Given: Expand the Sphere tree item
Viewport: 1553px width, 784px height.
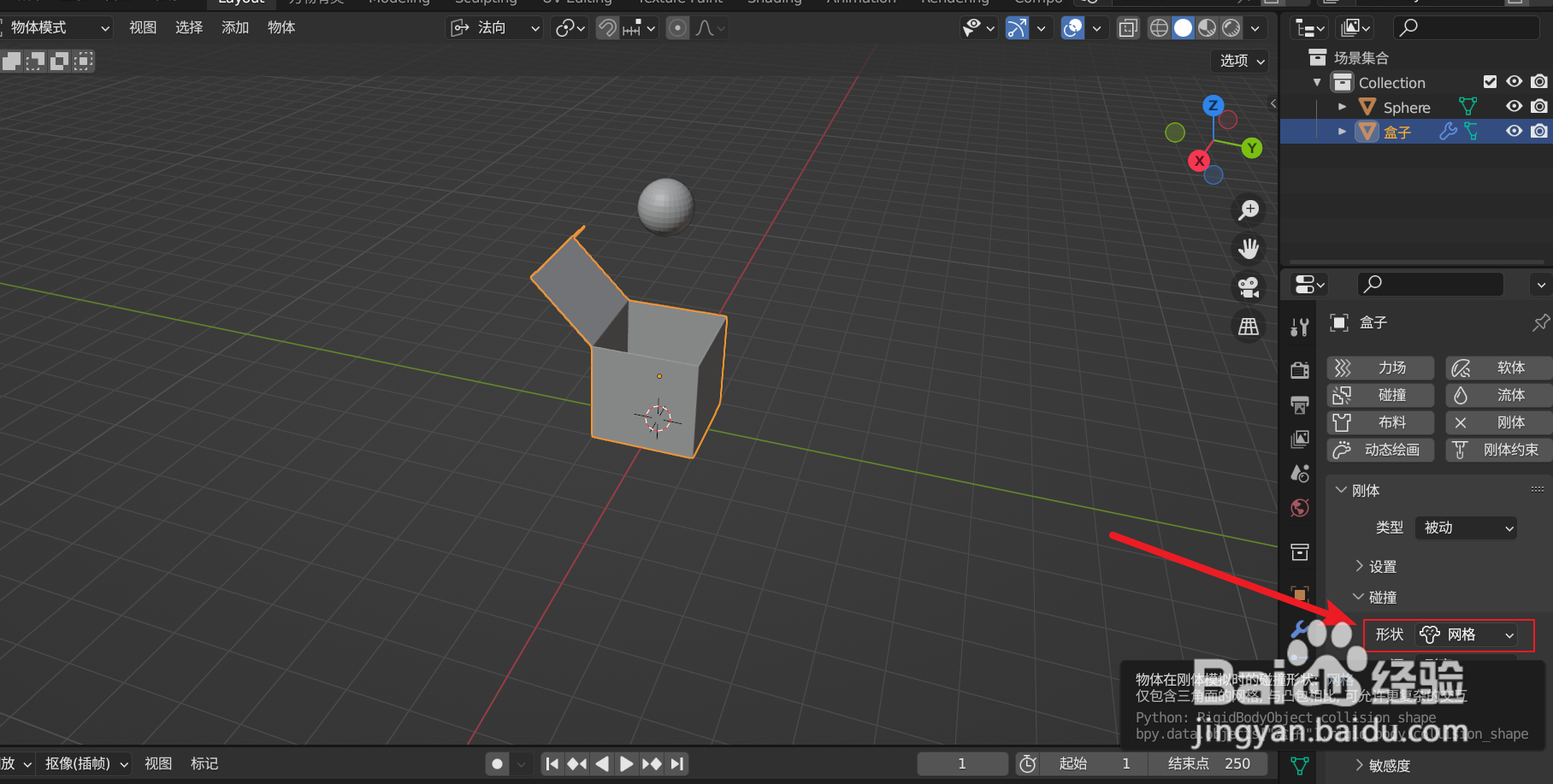Looking at the screenshot, I should click(1342, 107).
